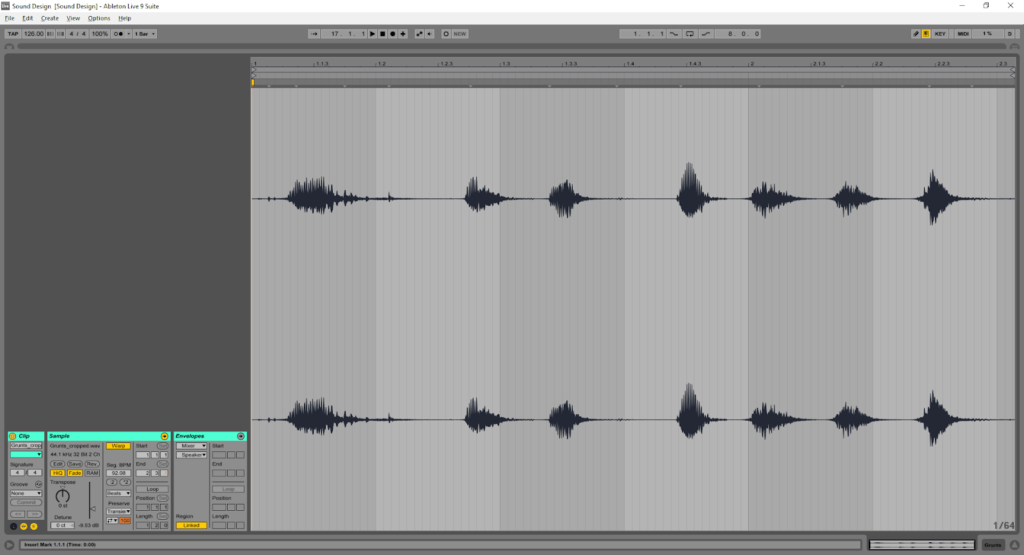Viewport: 1024px width, 555px height.
Task: Toggle the arrangement Loop switch icon
Action: (690, 34)
